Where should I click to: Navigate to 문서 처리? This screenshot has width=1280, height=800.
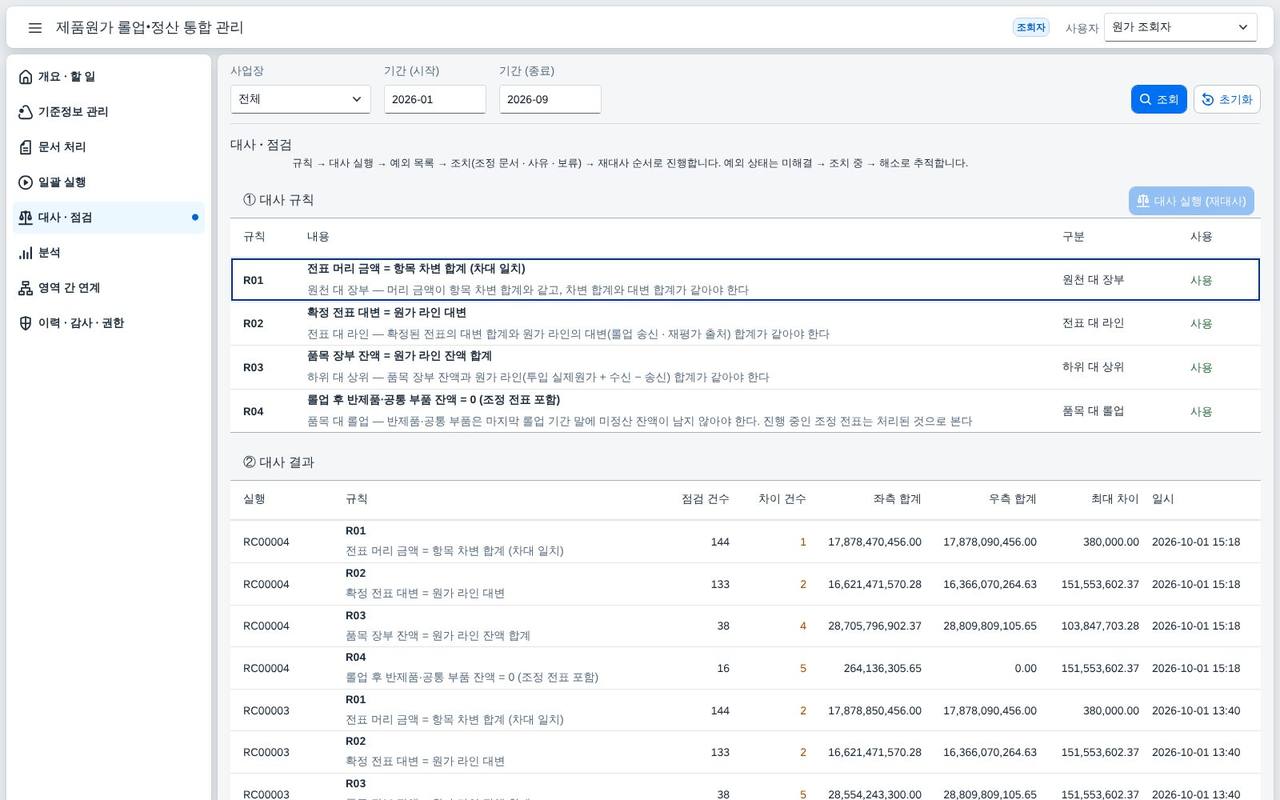109,147
